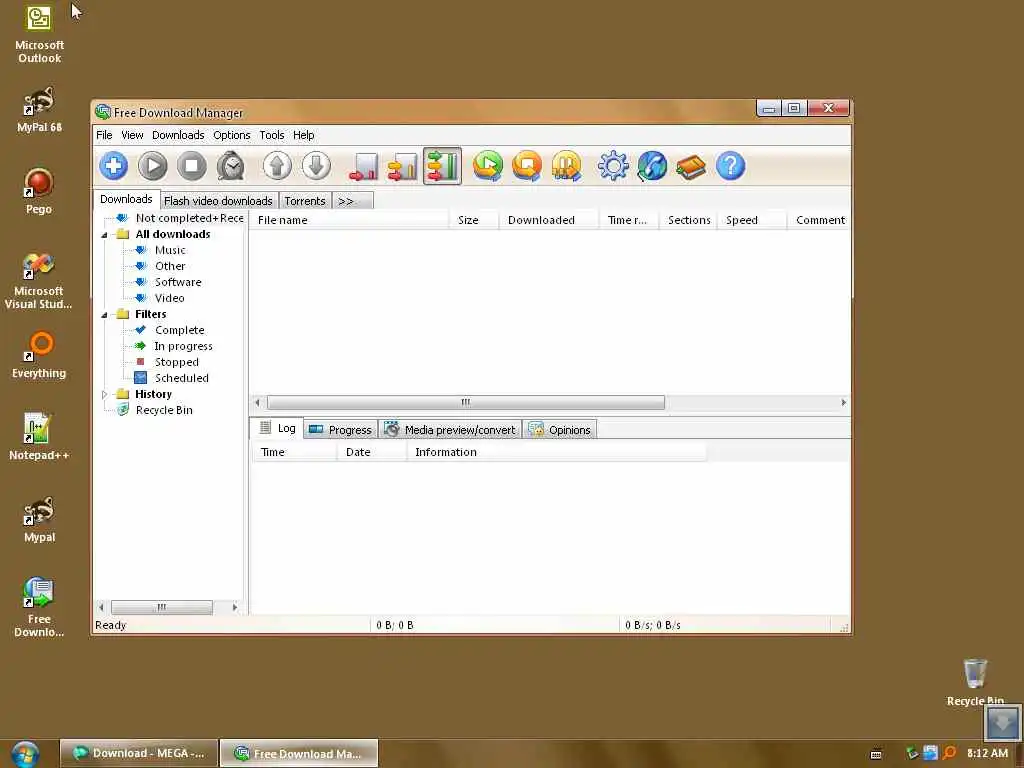Image resolution: width=1024 pixels, height=768 pixels.
Task: Move download down with the down arrow icon
Action: [316, 166]
